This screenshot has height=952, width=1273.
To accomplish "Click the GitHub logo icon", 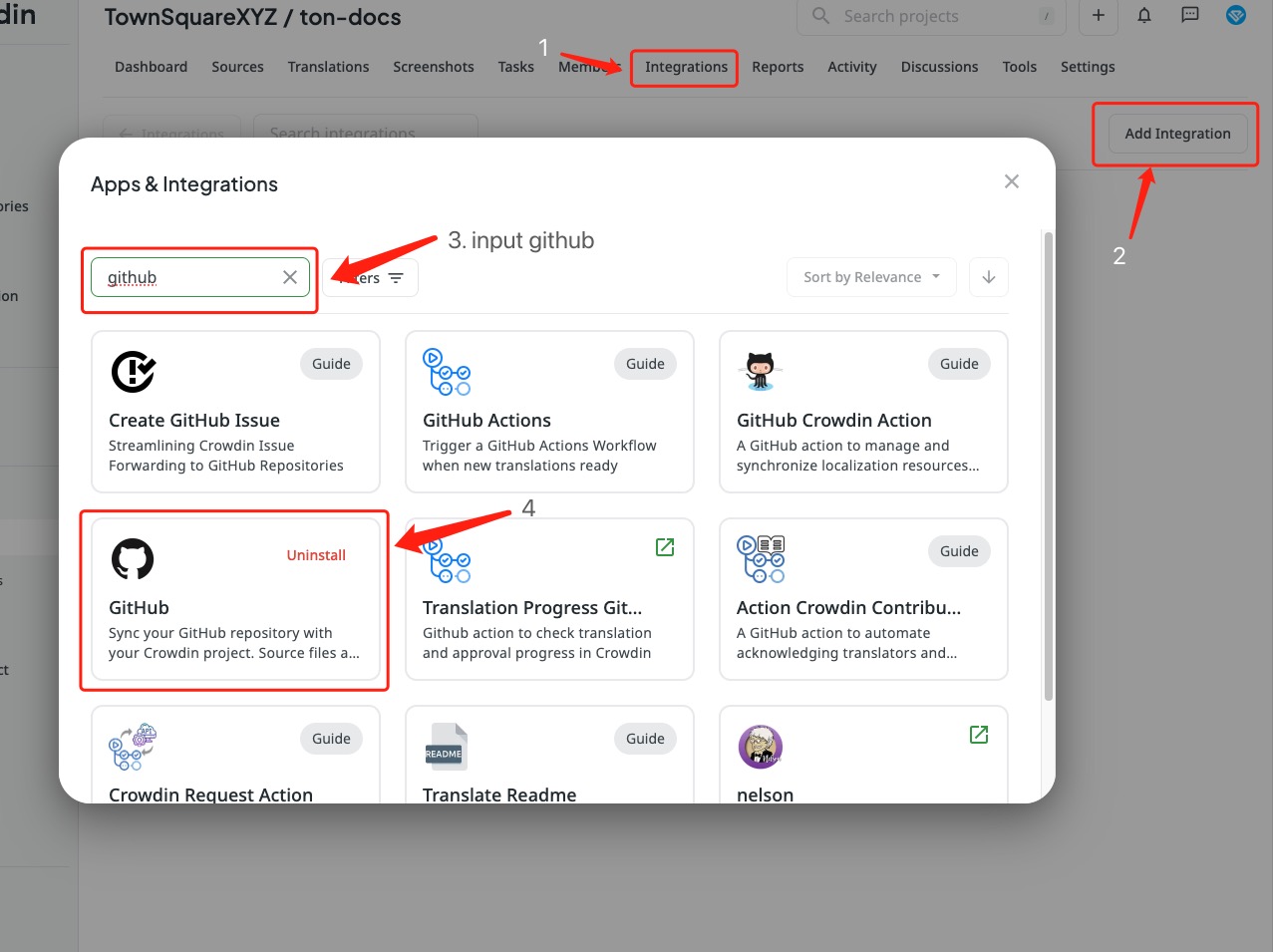I will click(133, 559).
